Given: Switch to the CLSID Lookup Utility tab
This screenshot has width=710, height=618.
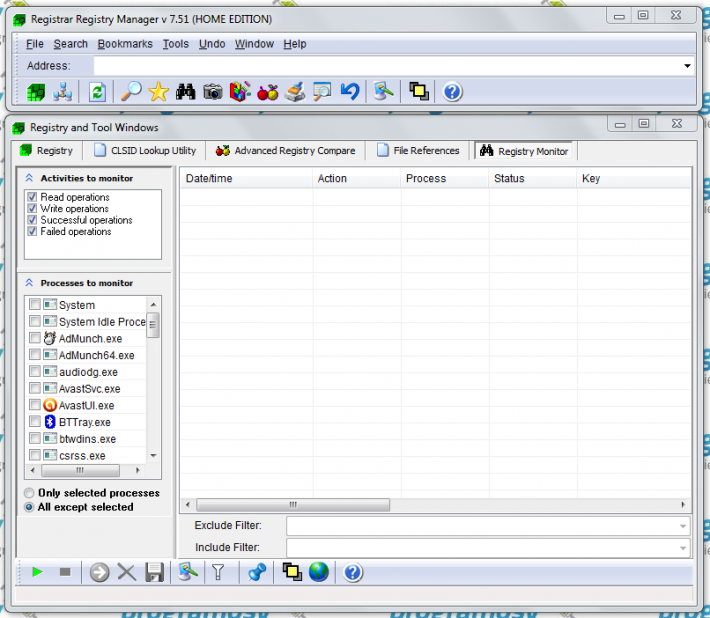Looking at the screenshot, I should (x=145, y=151).
